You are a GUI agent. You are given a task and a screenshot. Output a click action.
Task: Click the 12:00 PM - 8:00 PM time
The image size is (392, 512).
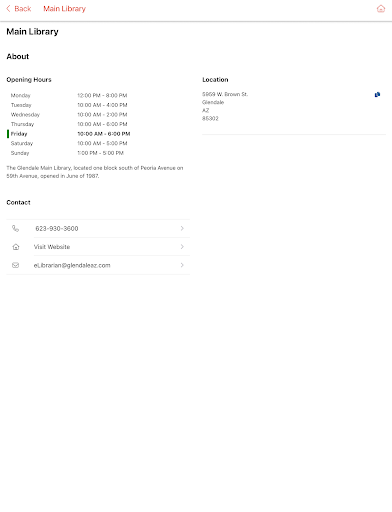pyautogui.click(x=102, y=95)
